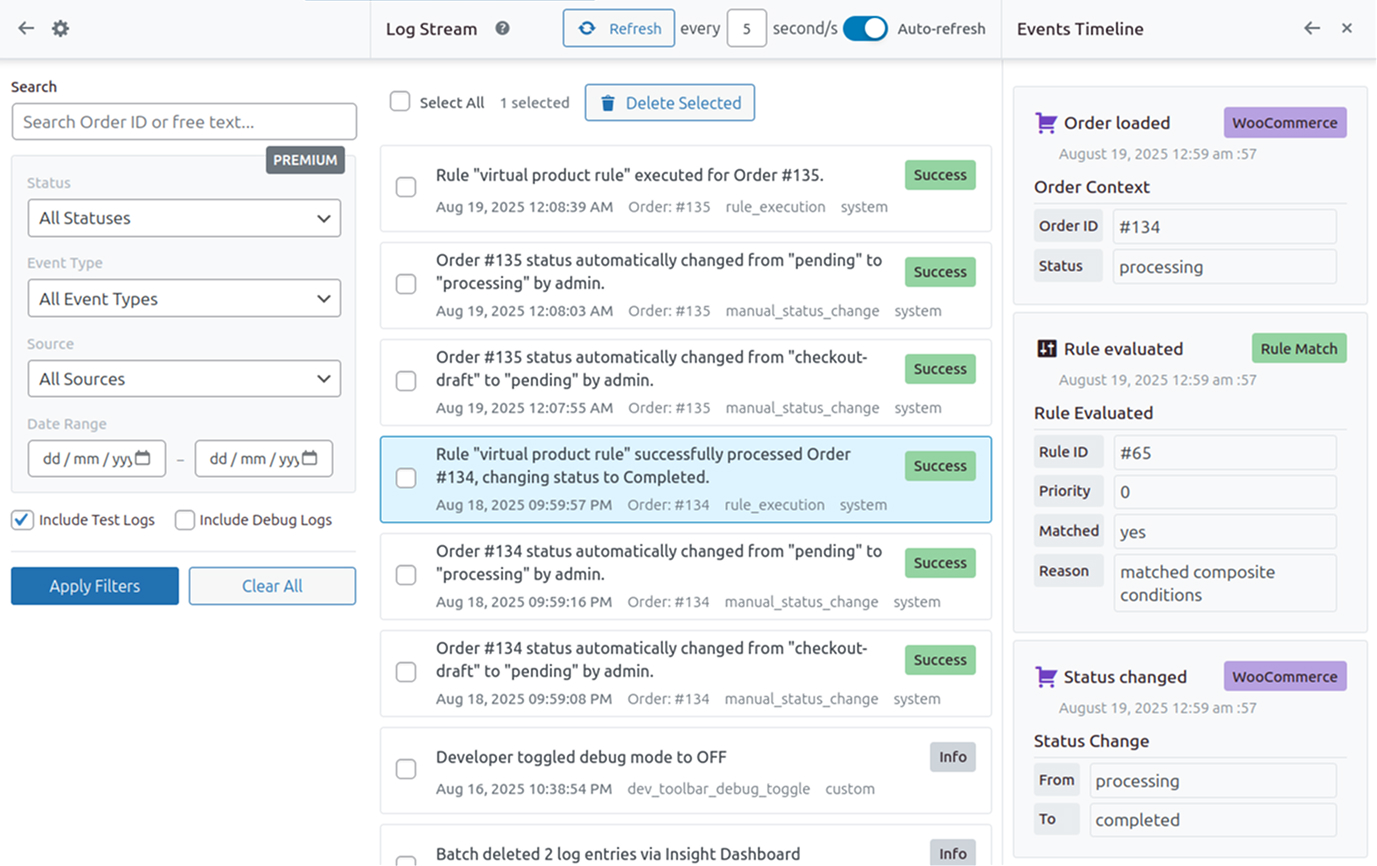
Task: Click the help question mark beside Log Stream
Action: [502, 29]
